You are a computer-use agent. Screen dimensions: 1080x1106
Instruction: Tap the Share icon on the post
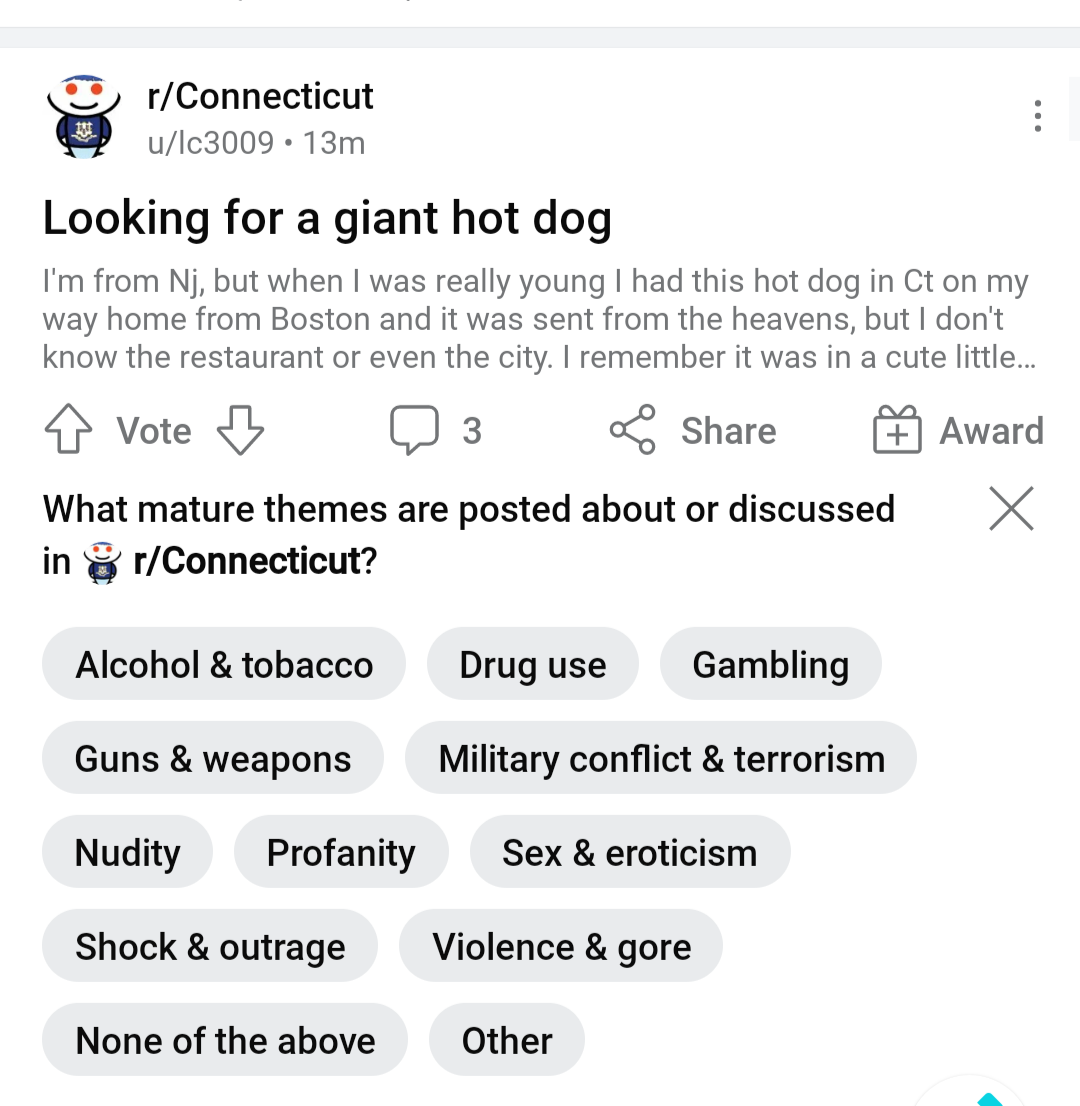coord(633,430)
